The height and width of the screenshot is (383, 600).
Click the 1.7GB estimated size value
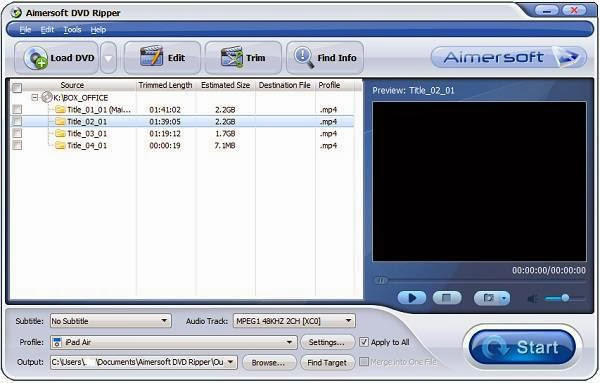click(x=225, y=134)
